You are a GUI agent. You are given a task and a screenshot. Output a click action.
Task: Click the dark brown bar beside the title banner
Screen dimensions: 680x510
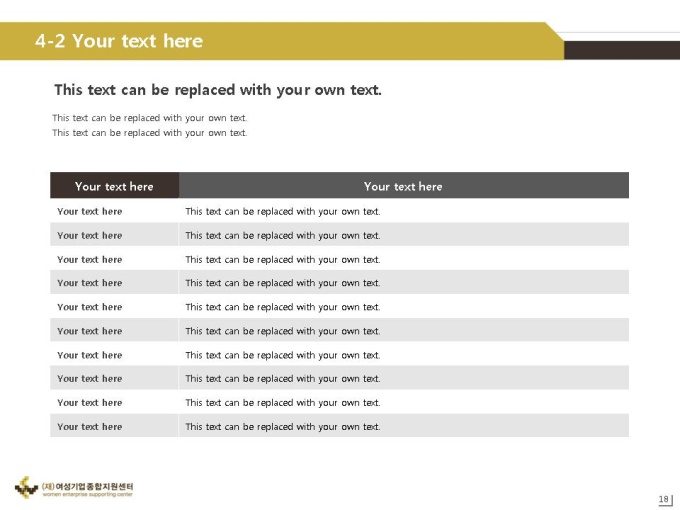point(622,50)
